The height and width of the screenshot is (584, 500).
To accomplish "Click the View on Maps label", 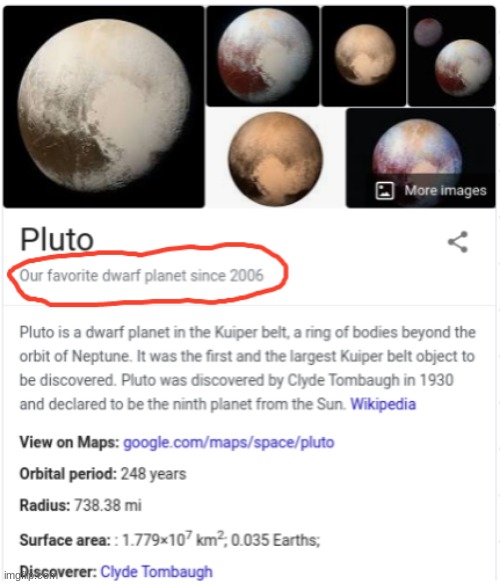I will tap(69, 442).
